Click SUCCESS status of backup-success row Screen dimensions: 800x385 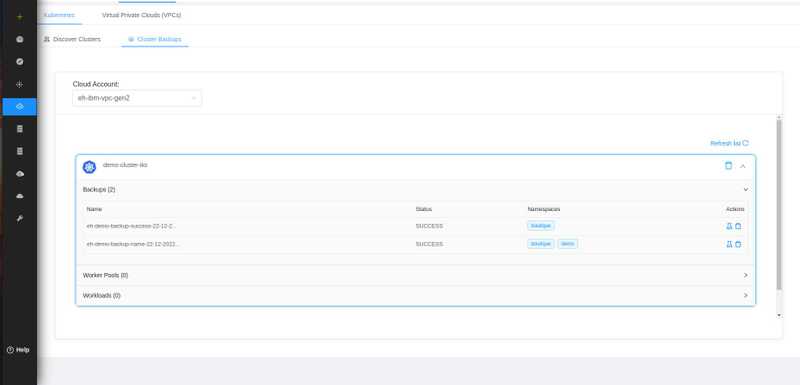[429, 226]
